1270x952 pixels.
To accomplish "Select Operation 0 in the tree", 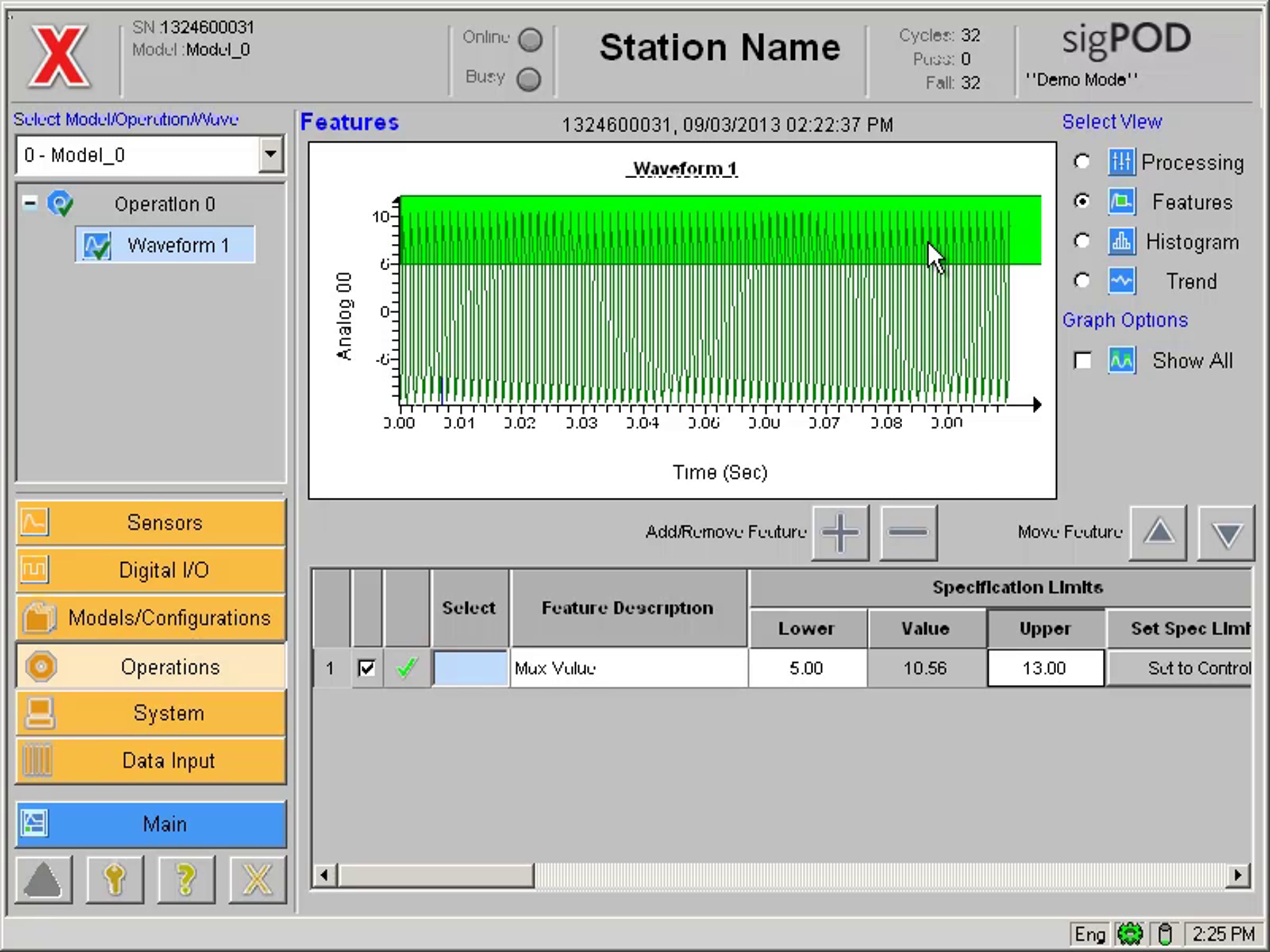I will click(165, 204).
